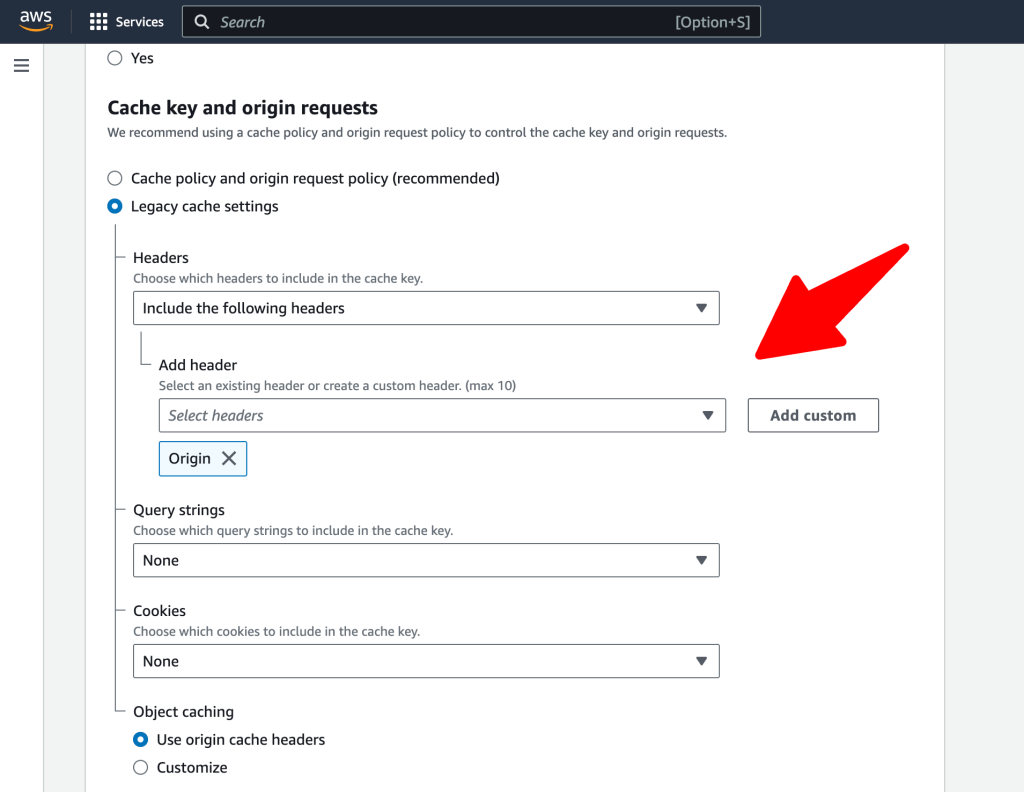
Task: Open the hamburger side navigation menu
Action: (22, 65)
